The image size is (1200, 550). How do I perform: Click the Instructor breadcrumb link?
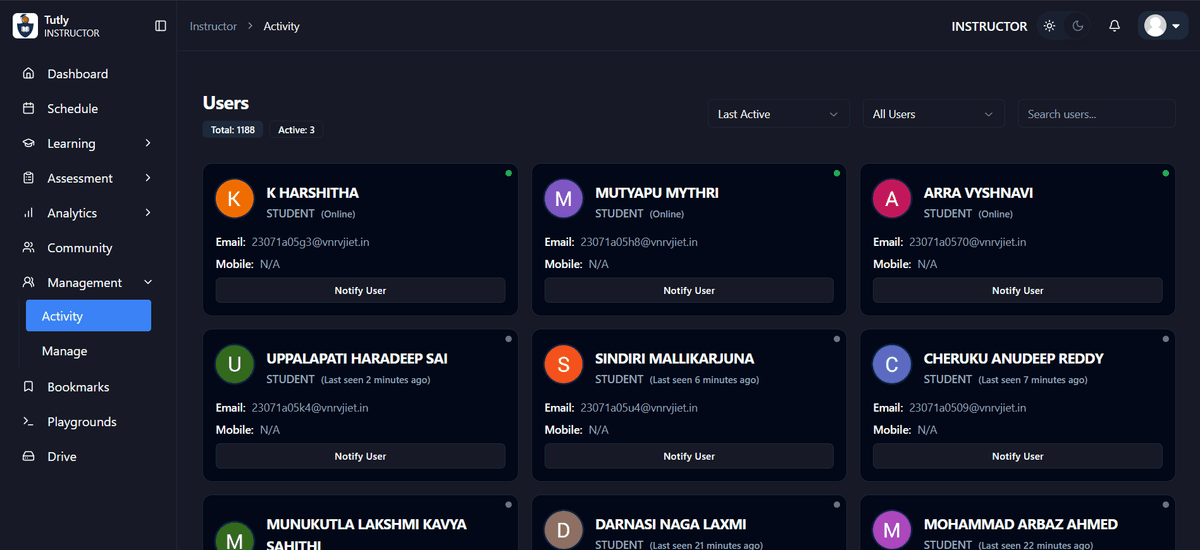[213, 26]
